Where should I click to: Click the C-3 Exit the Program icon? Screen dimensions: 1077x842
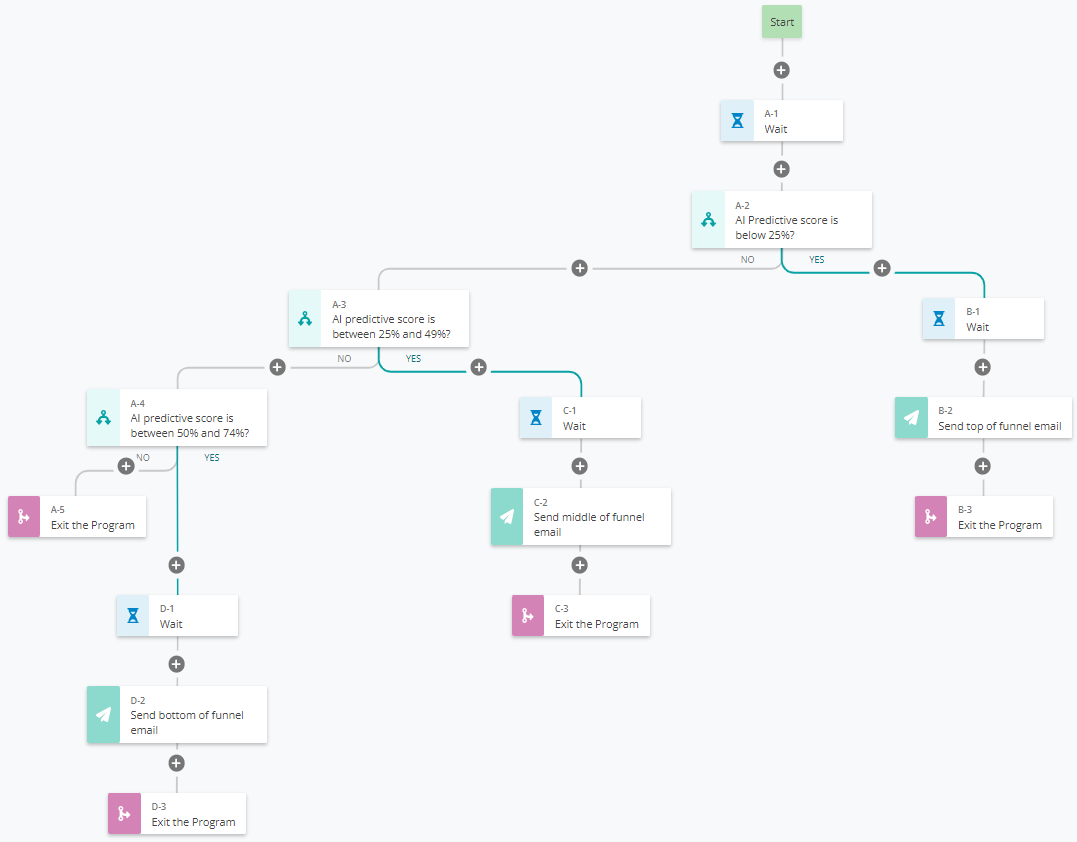click(528, 615)
